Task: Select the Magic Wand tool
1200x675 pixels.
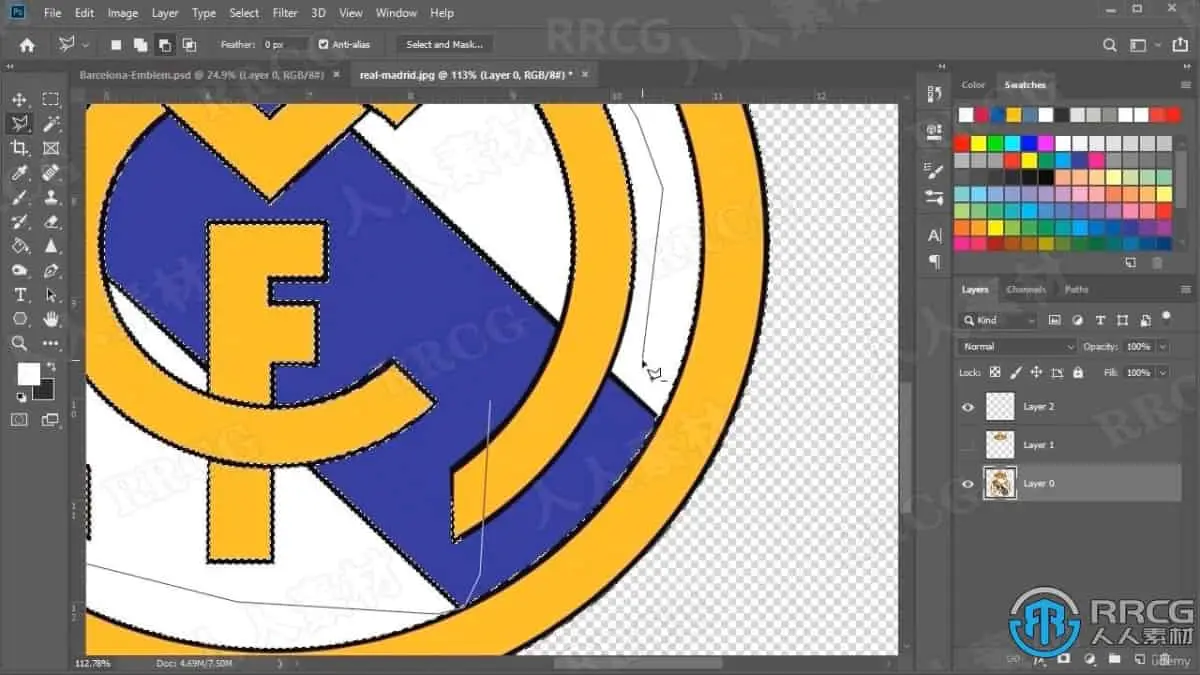Action: click(x=51, y=124)
